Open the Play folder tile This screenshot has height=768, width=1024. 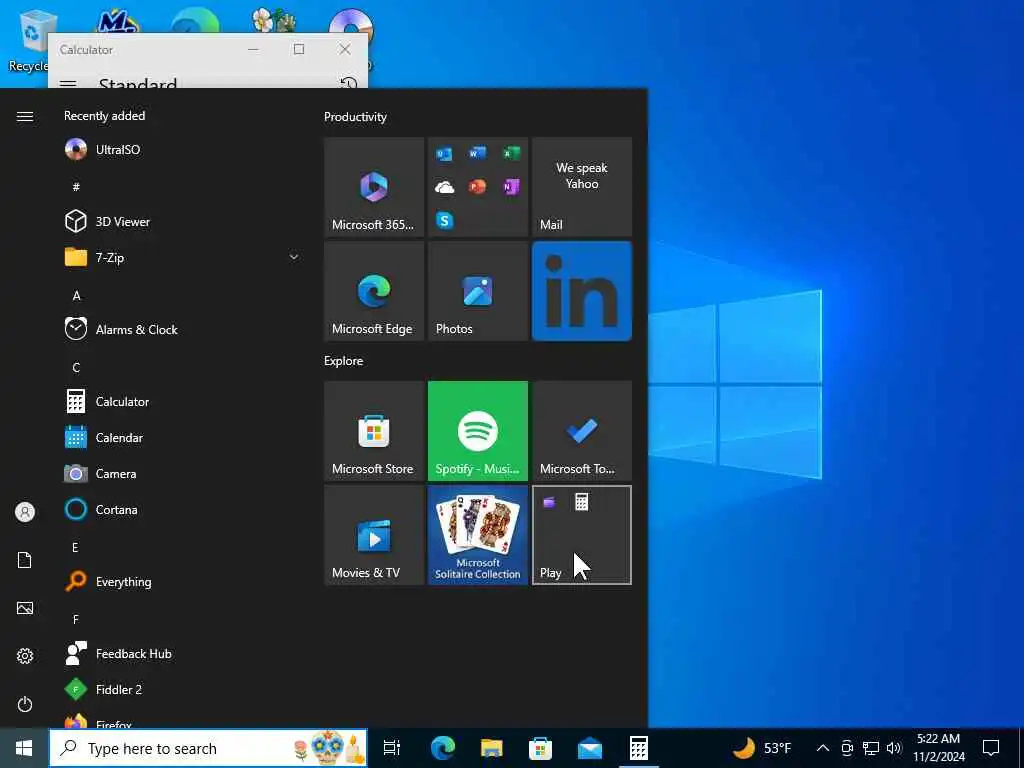coord(582,535)
